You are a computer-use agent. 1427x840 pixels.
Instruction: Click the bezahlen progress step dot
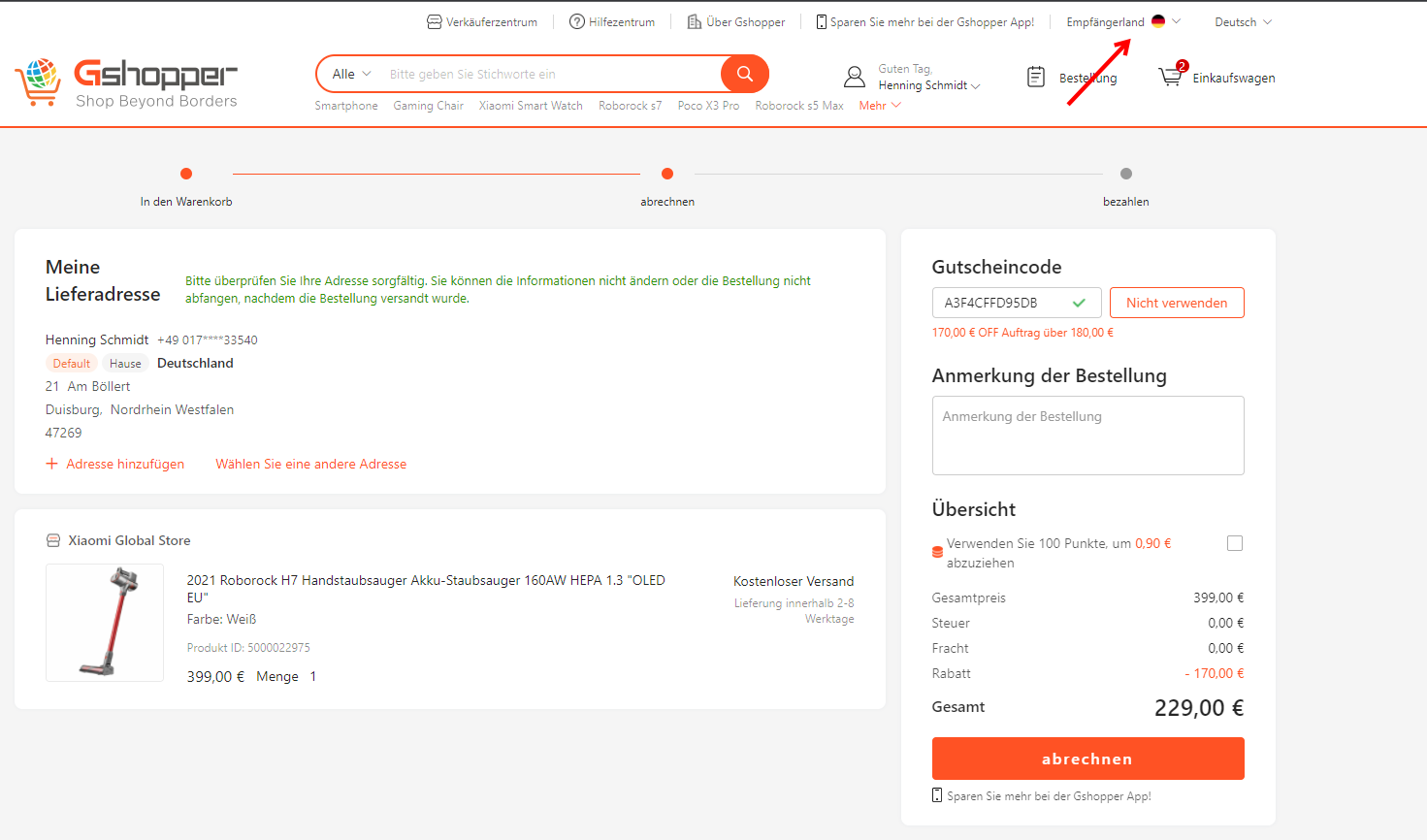pos(1126,174)
